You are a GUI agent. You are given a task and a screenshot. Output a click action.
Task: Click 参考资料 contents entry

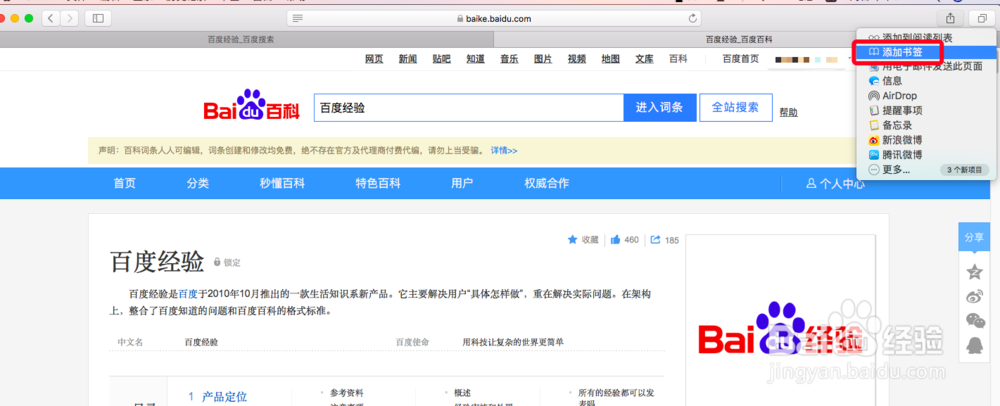347,393
